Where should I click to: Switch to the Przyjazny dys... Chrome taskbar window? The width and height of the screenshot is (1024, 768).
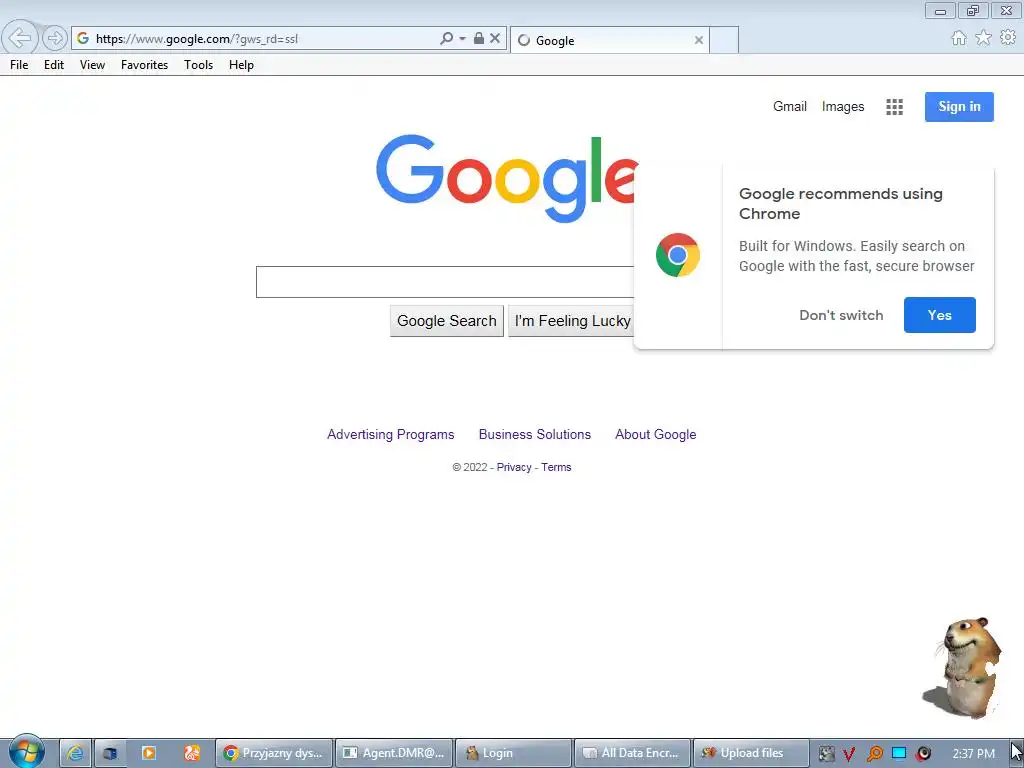[x=274, y=753]
